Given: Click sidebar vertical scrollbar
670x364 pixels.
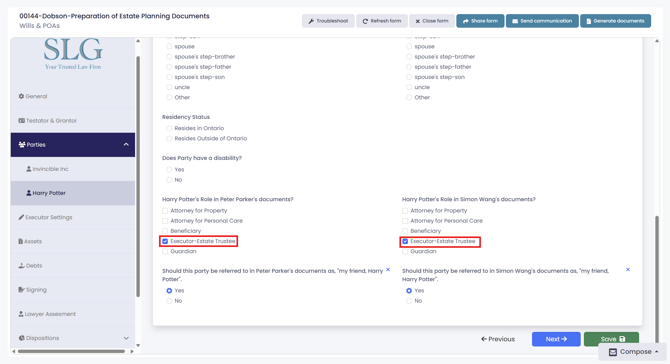Looking at the screenshot, I should [x=138, y=176].
